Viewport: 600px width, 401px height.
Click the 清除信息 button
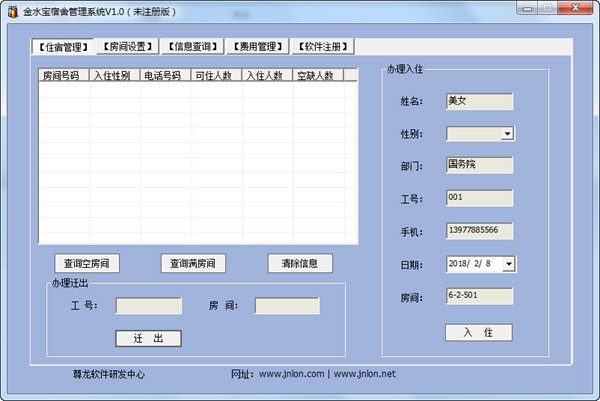tap(300, 263)
